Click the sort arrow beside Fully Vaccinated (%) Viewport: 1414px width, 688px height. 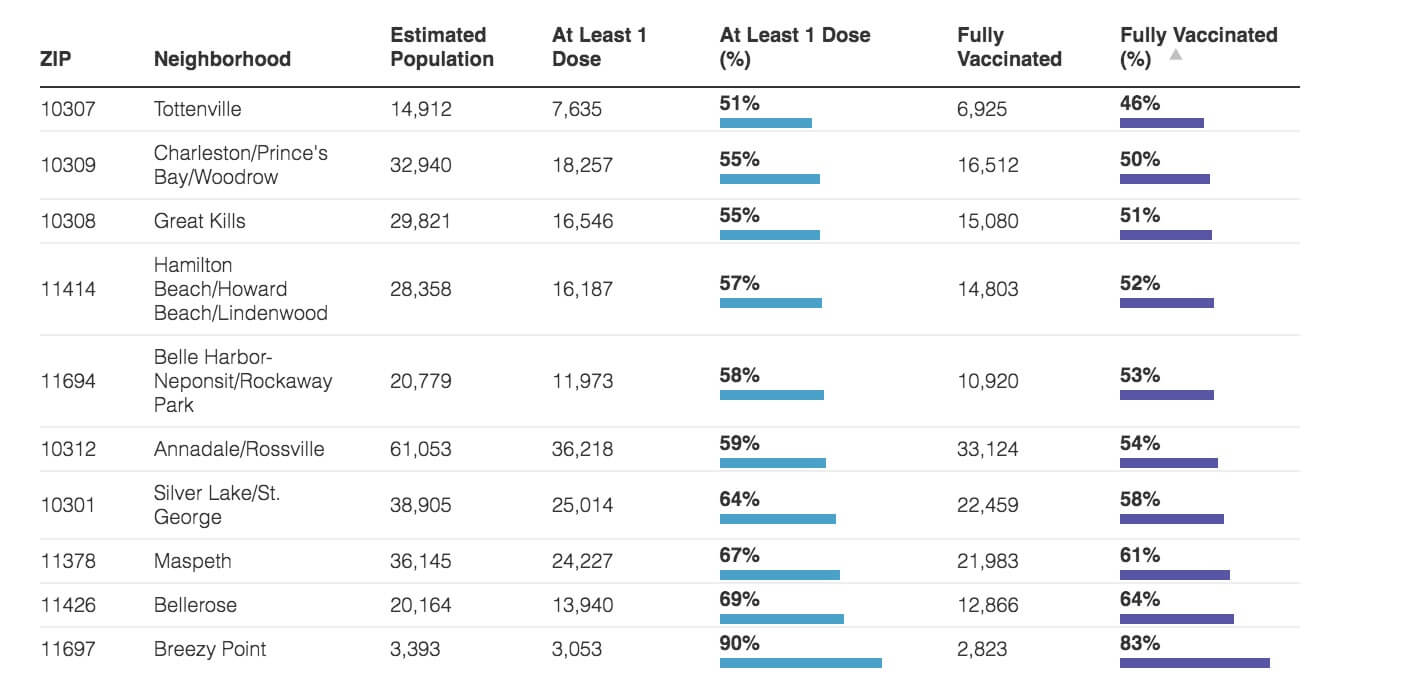pyautogui.click(x=1176, y=56)
